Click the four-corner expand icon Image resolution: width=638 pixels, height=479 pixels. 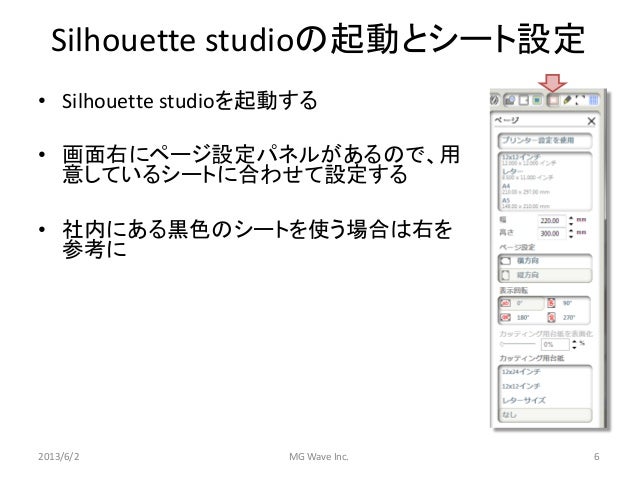(580, 100)
